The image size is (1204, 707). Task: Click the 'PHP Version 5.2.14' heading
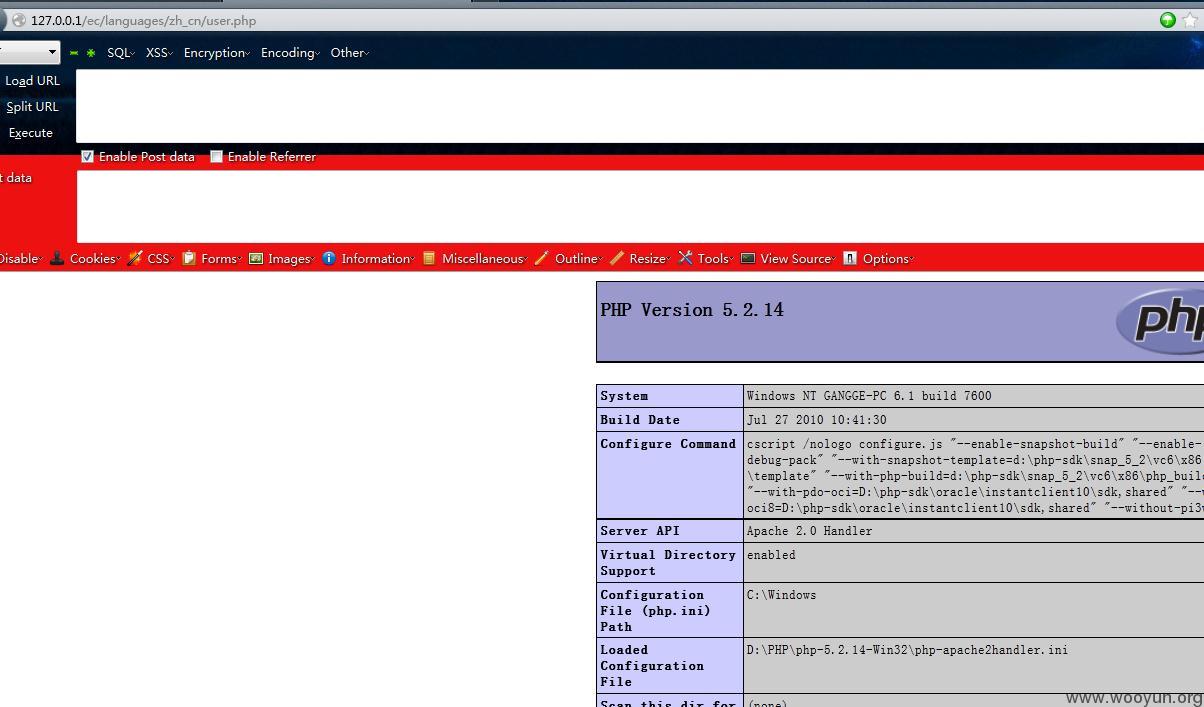692,310
